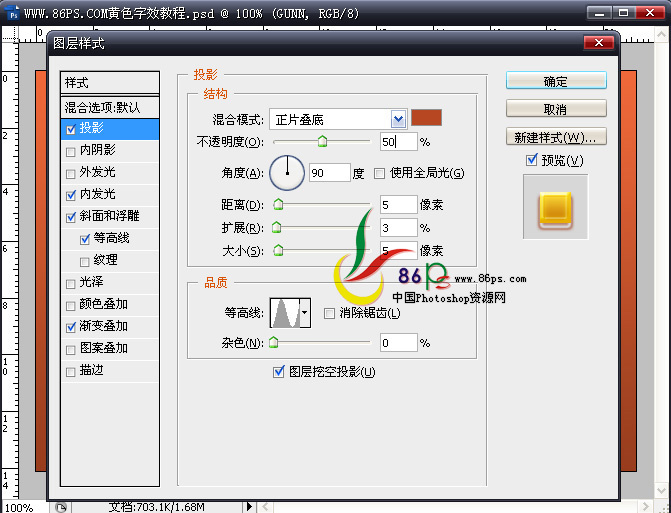
Task: Click the style preview thumbnail
Action: coord(555,207)
